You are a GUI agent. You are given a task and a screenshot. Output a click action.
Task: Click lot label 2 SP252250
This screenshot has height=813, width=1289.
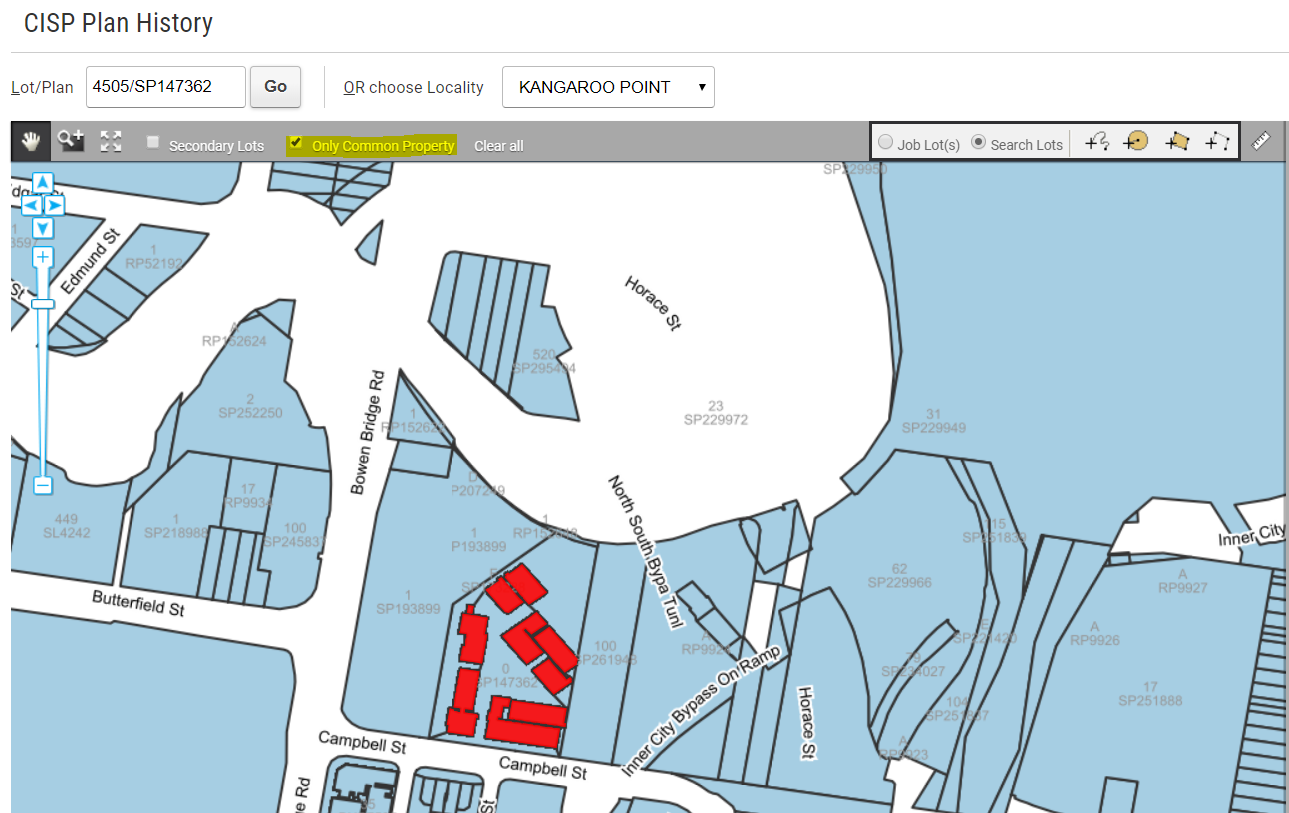(x=250, y=406)
